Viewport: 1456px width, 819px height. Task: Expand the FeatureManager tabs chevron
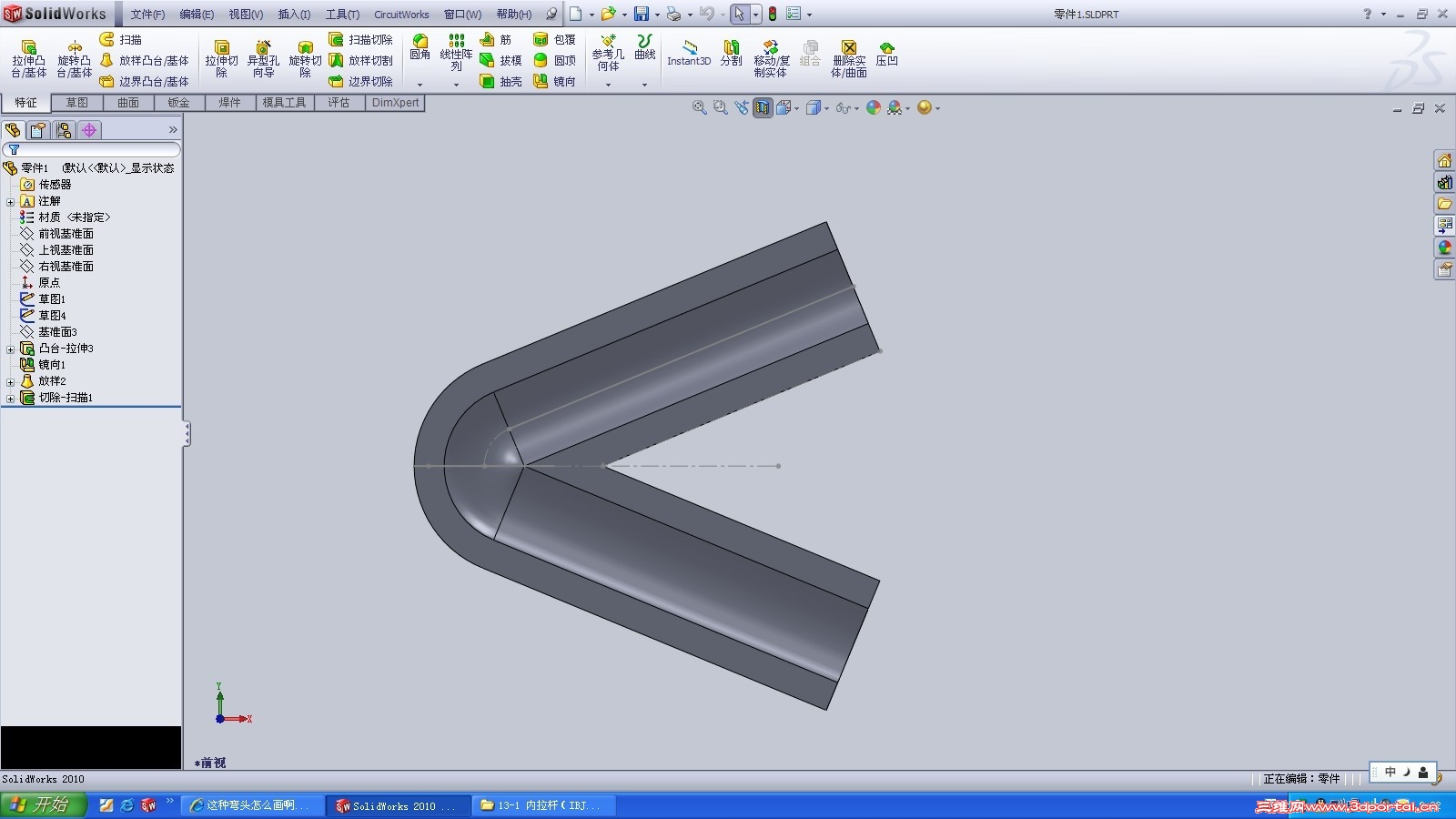pyautogui.click(x=173, y=130)
